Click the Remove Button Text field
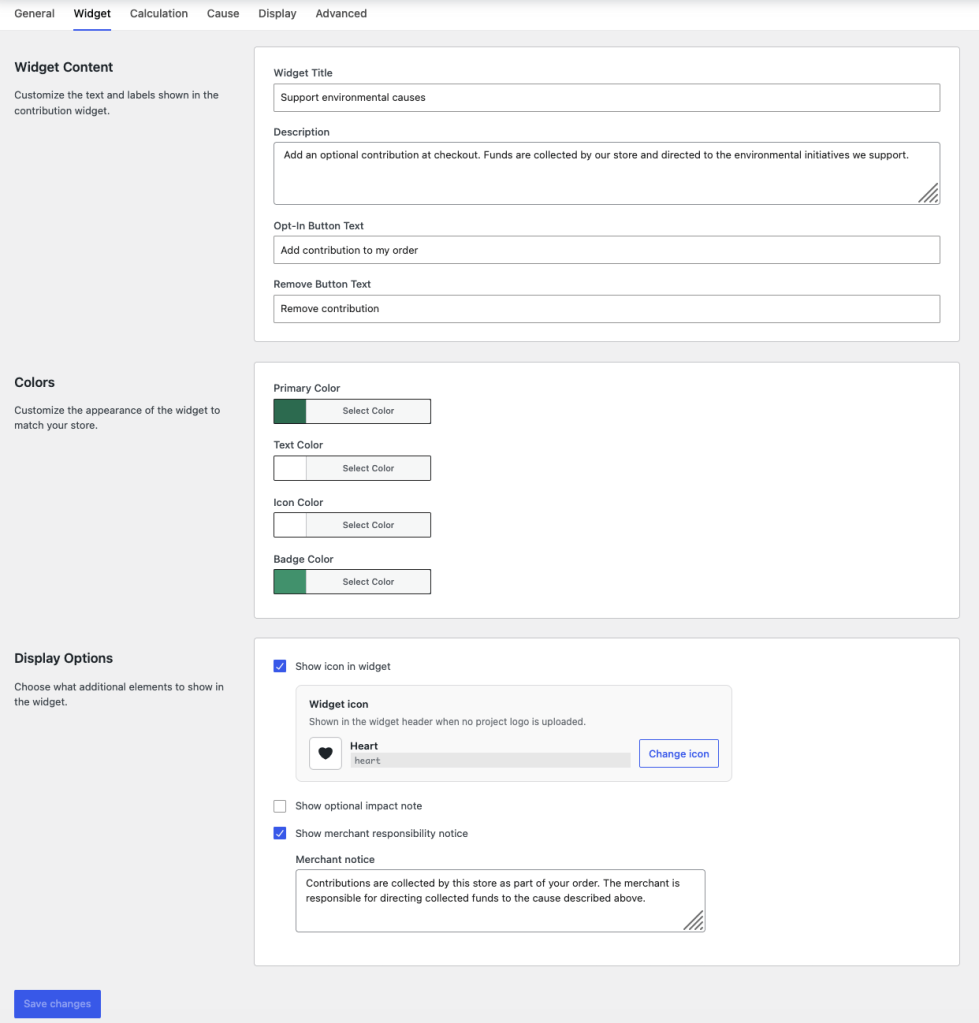979x1023 pixels. click(x=607, y=309)
